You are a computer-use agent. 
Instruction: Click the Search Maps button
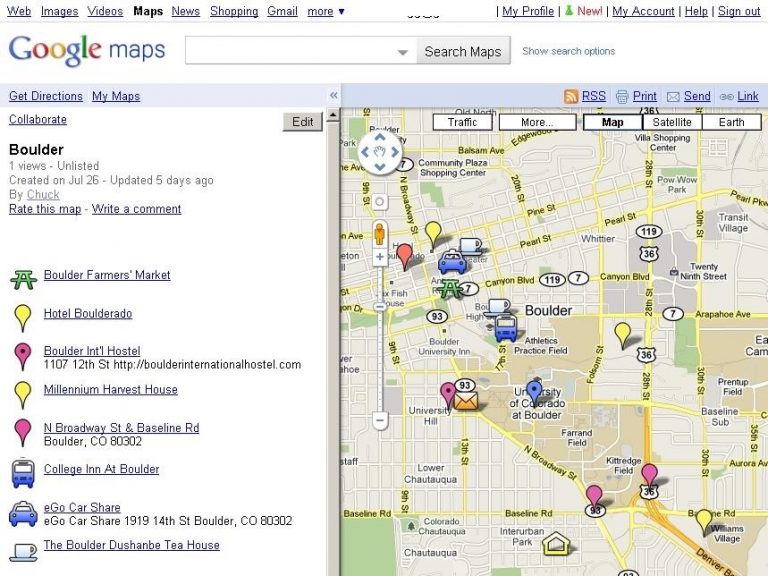point(463,51)
